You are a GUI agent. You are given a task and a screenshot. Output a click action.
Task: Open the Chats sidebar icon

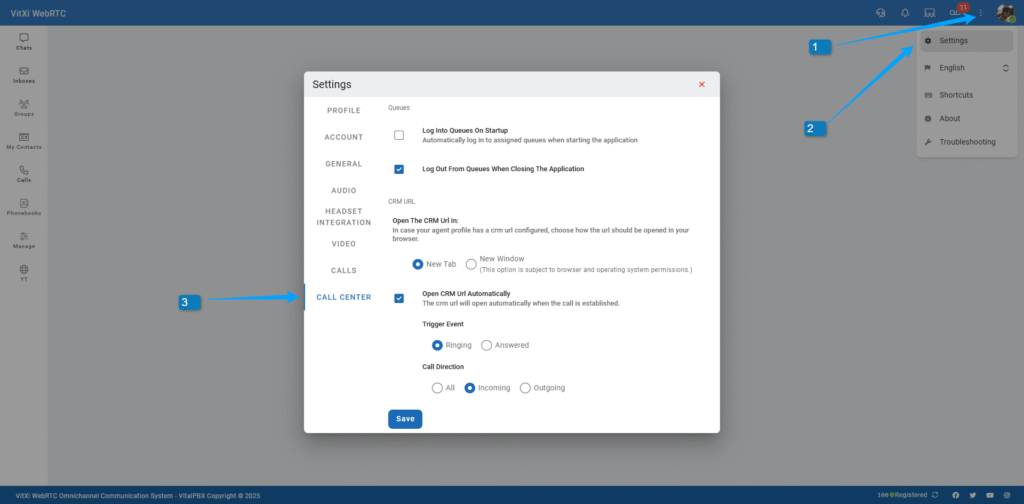click(x=24, y=41)
